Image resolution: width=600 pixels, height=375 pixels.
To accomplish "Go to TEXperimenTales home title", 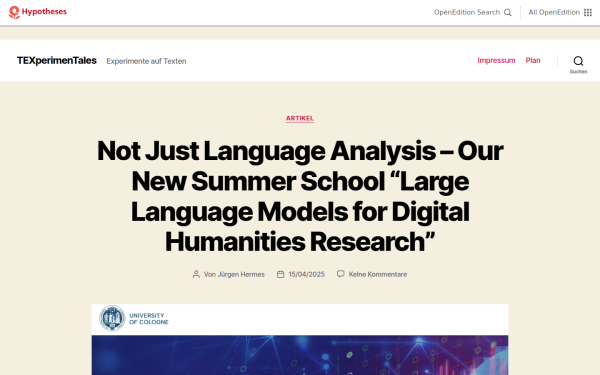I will (57, 60).
